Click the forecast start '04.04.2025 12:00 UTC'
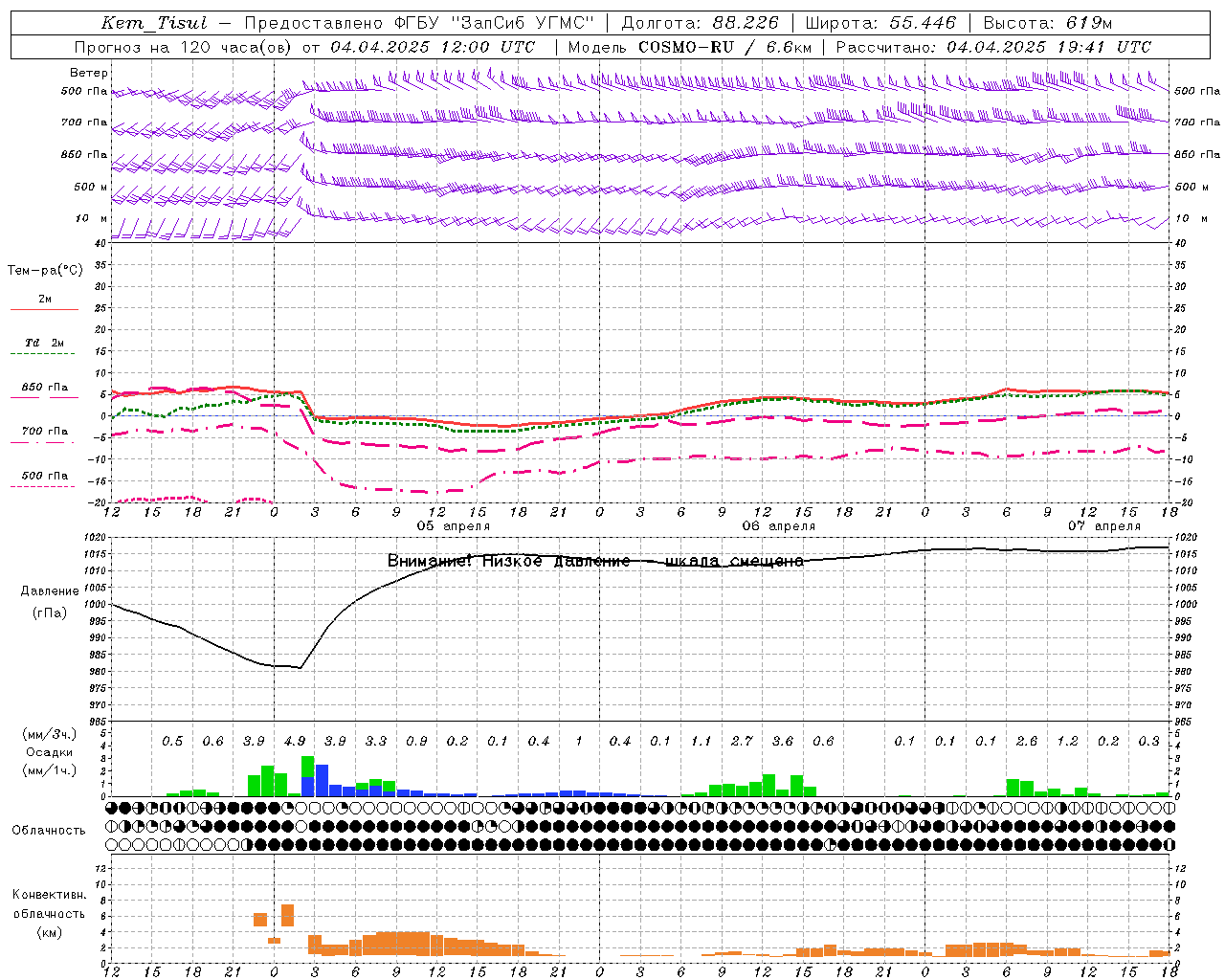 [433, 47]
